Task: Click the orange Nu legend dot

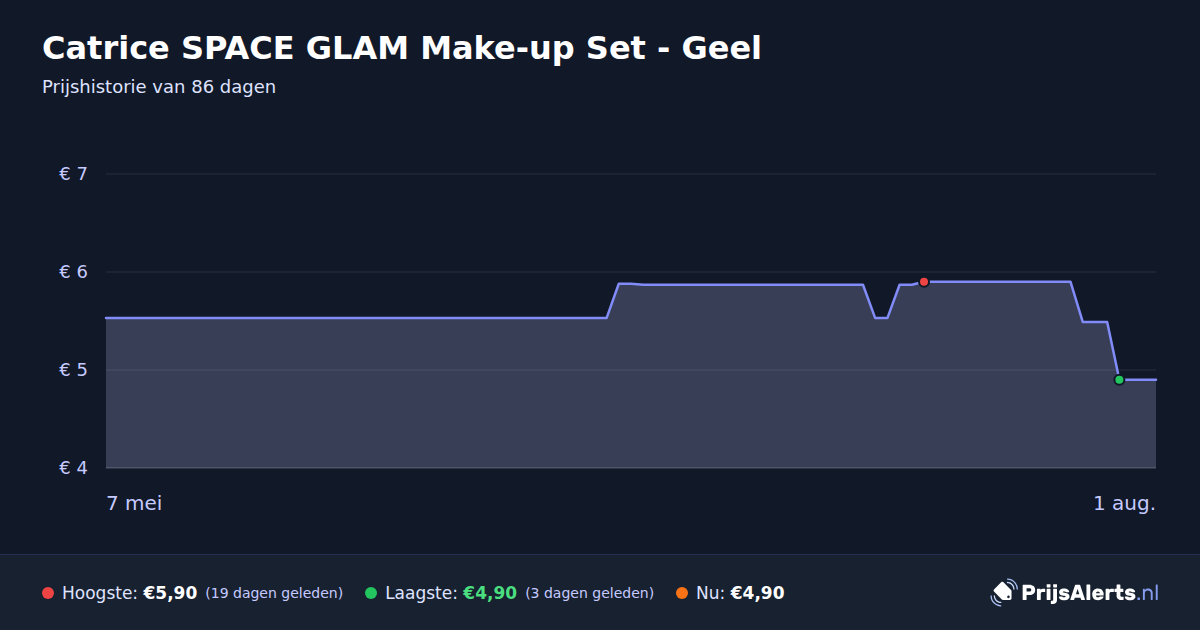Action: pyautogui.click(x=682, y=593)
